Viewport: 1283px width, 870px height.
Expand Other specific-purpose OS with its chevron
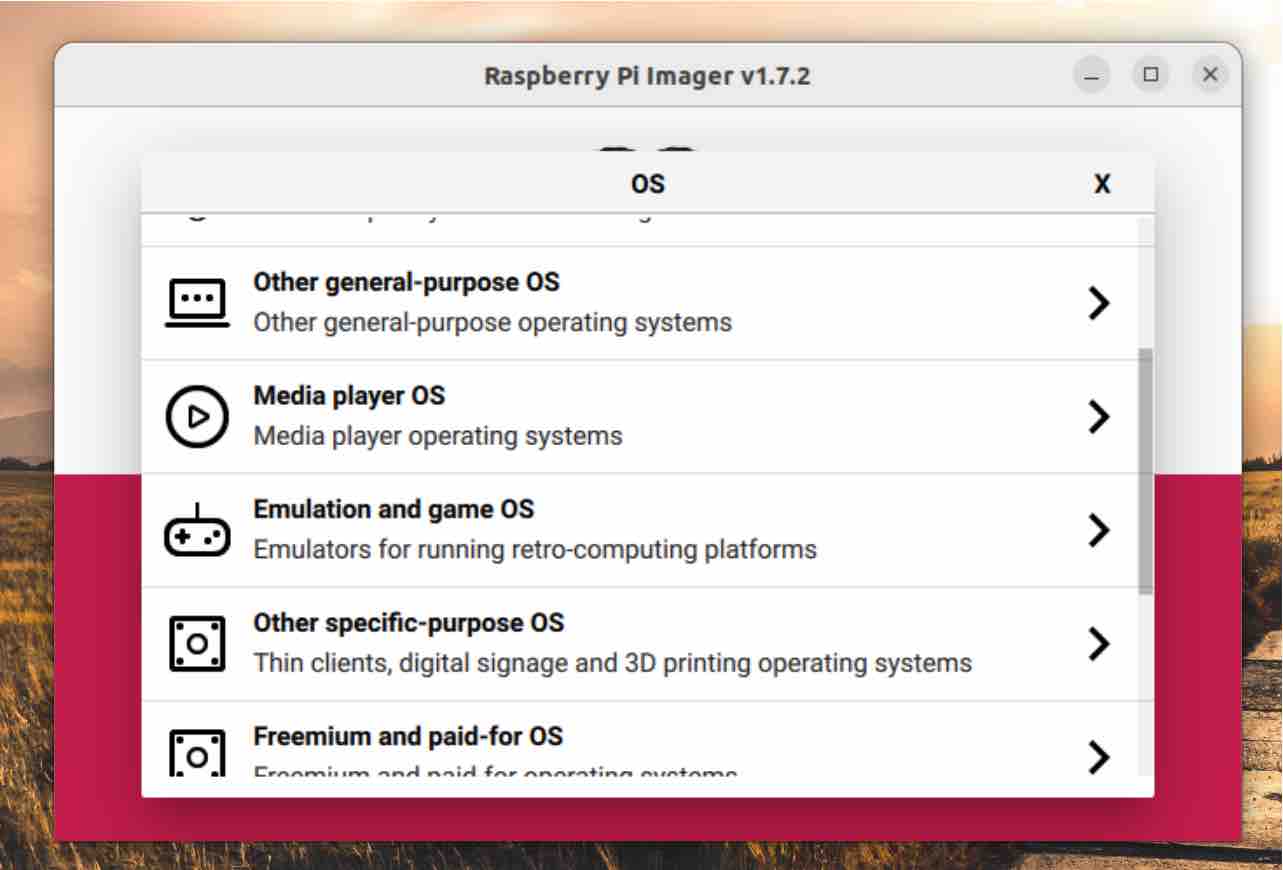(x=1099, y=643)
